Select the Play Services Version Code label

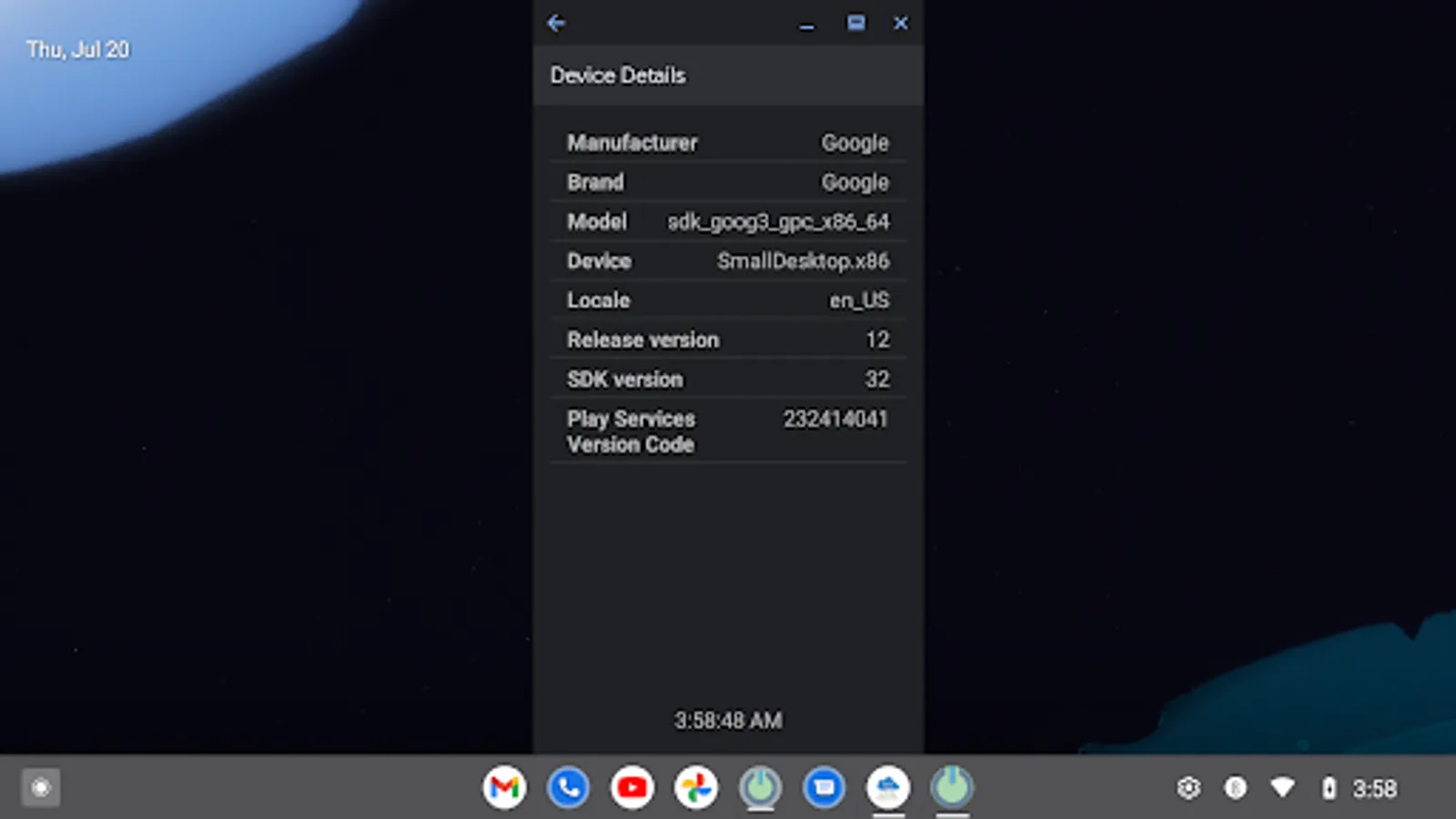tap(632, 431)
